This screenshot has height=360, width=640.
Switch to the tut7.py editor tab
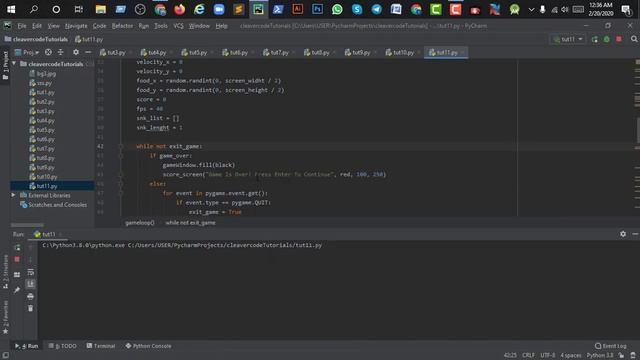click(276, 52)
